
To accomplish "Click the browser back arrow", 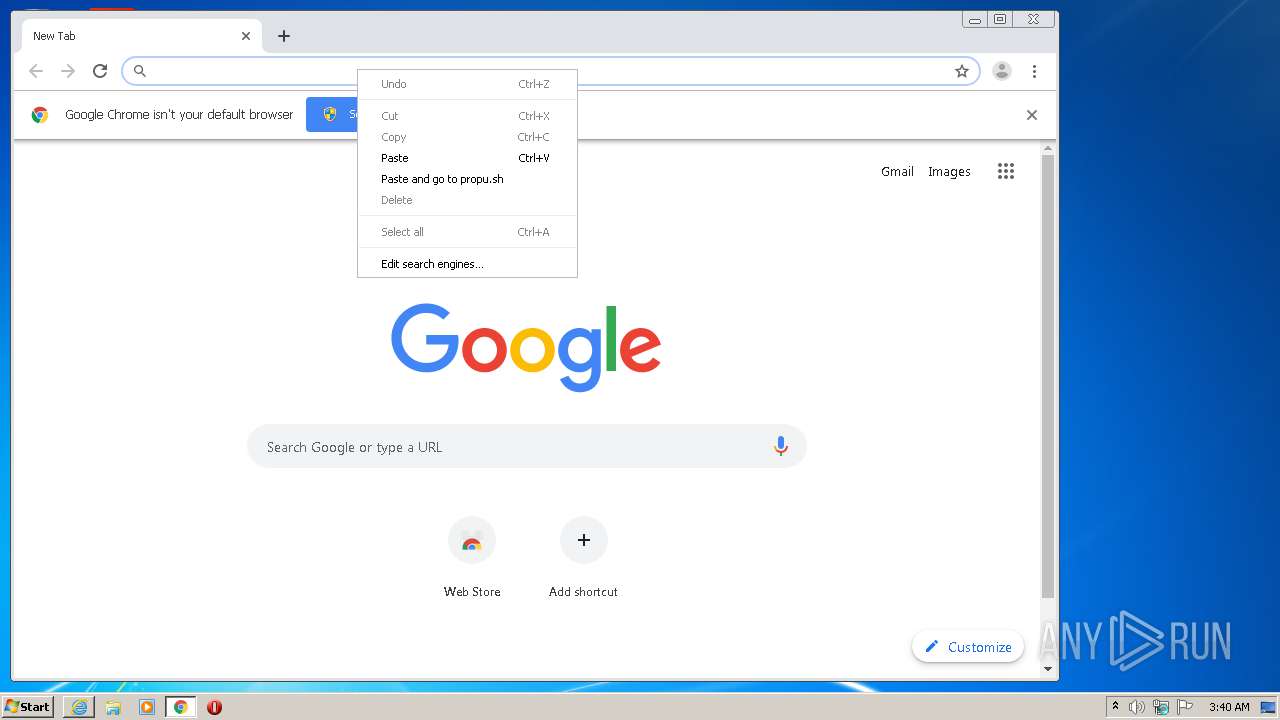I will pos(36,71).
